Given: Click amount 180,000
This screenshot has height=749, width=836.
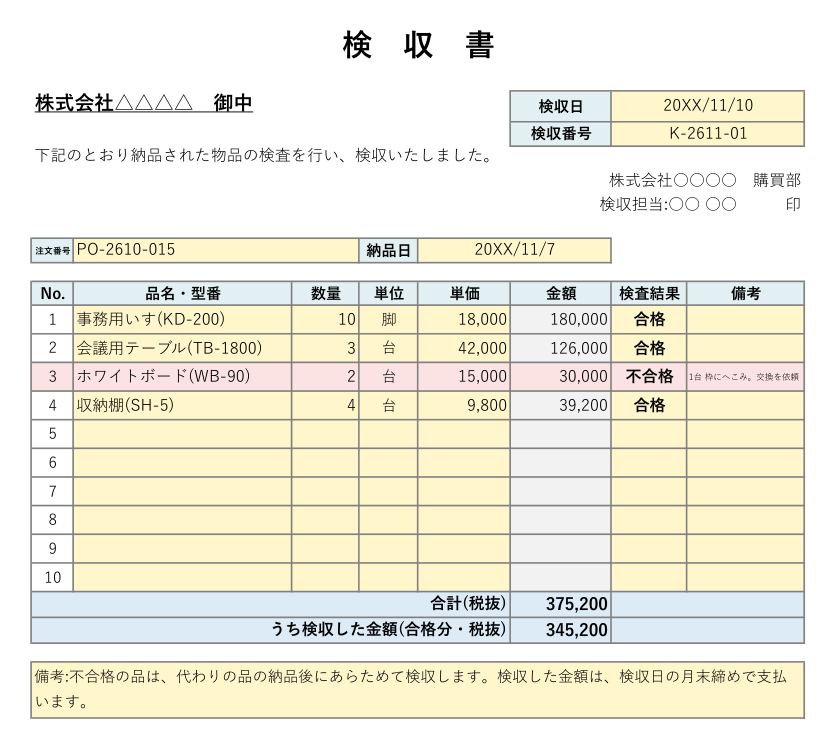Looking at the screenshot, I should coord(560,319).
